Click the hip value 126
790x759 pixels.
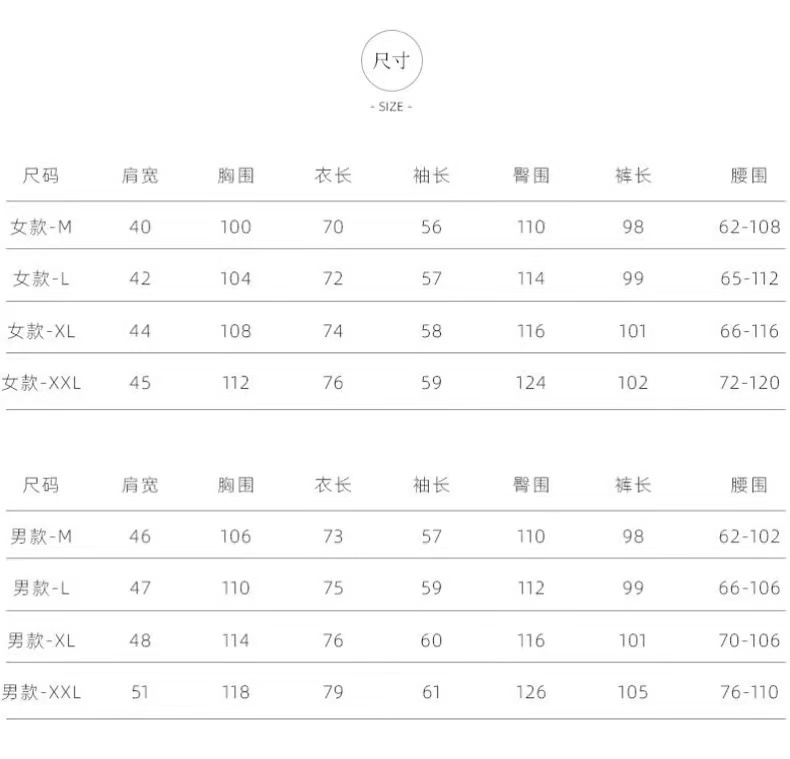[531, 692]
